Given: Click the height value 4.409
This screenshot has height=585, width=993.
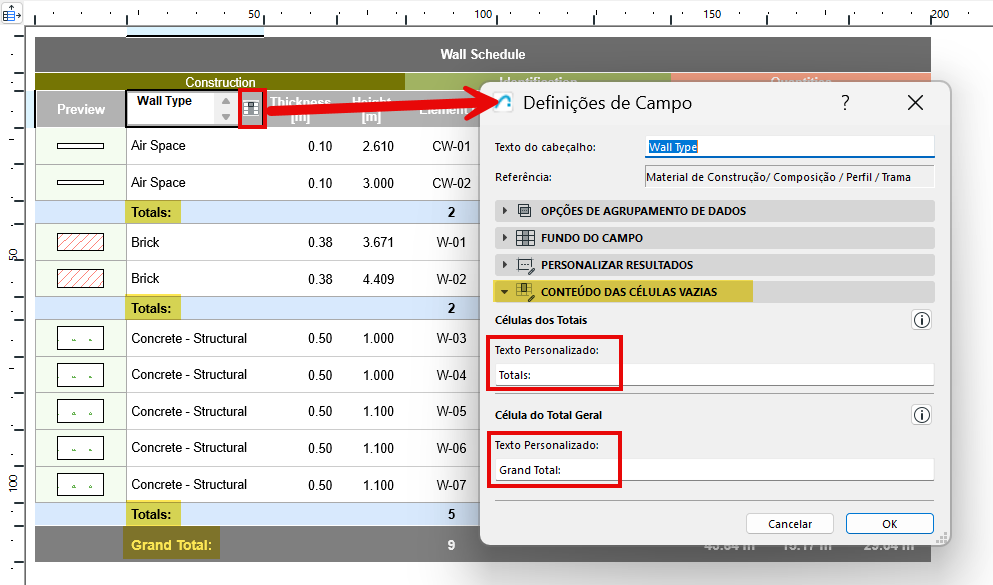Looking at the screenshot, I should click(x=378, y=279).
